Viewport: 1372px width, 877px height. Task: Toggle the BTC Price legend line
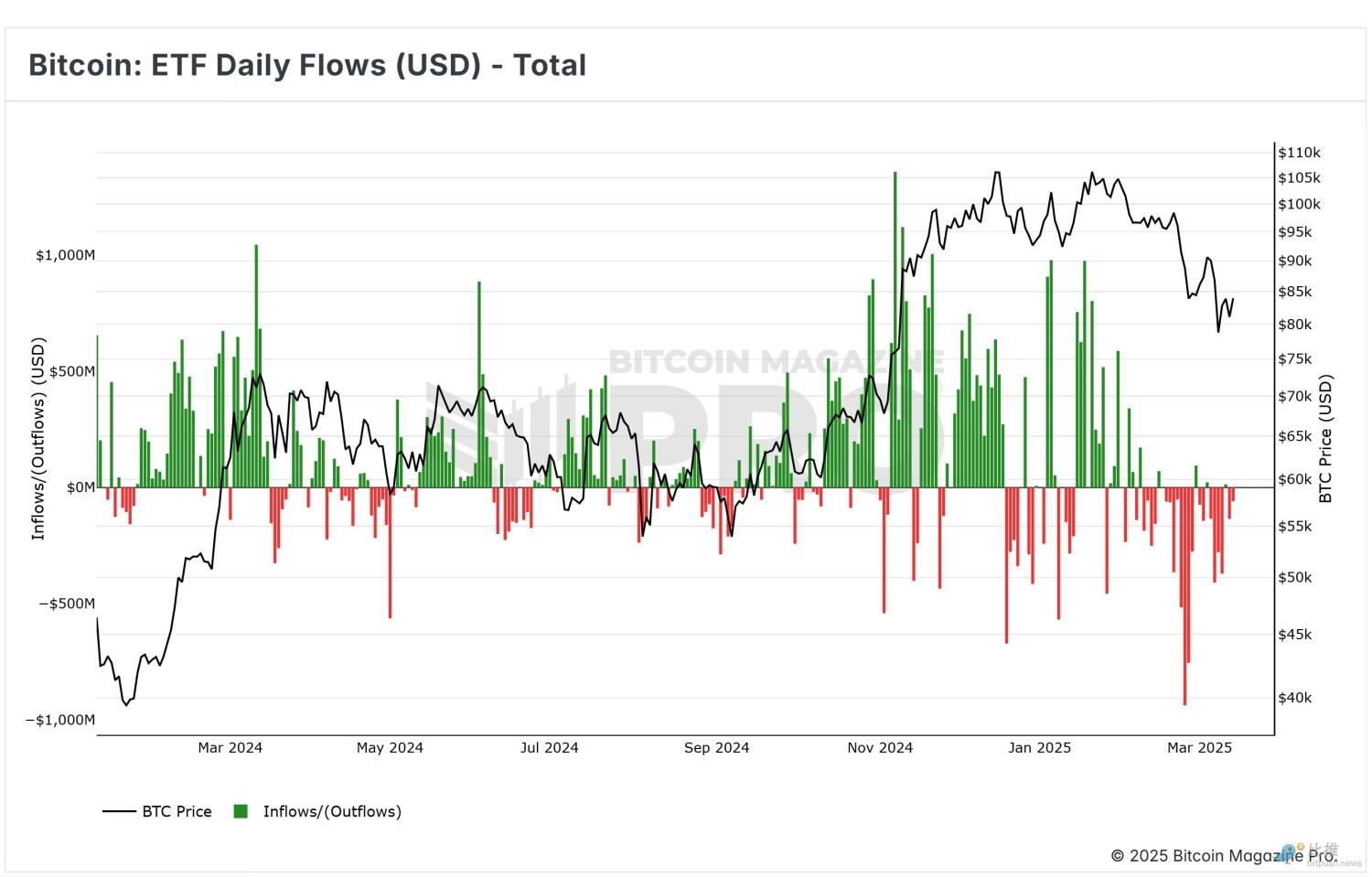point(119,811)
